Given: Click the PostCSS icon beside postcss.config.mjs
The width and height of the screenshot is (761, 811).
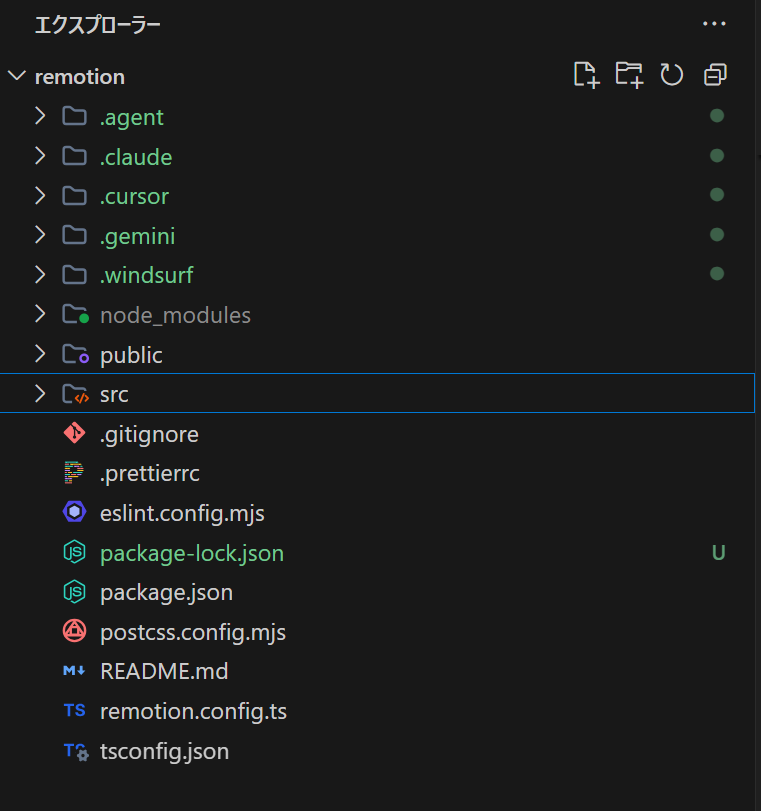Looking at the screenshot, I should point(74,632).
